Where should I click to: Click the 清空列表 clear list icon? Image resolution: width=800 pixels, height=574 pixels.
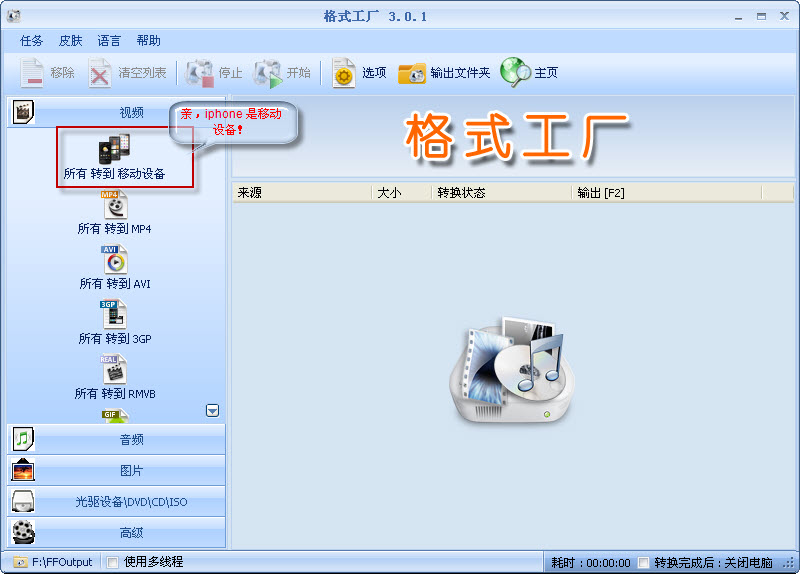coord(99,73)
